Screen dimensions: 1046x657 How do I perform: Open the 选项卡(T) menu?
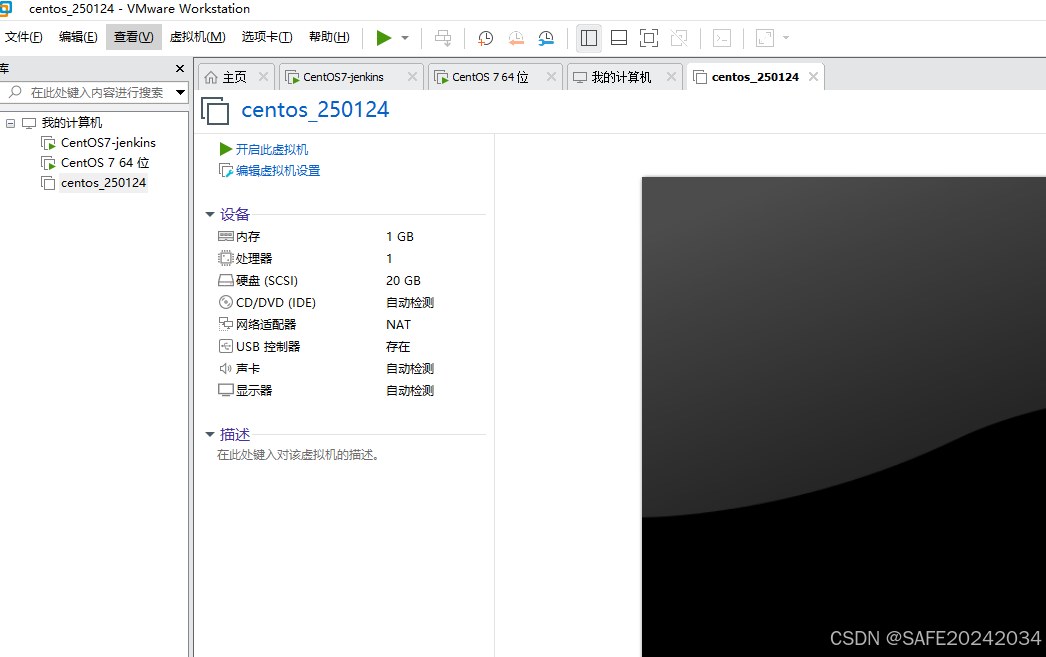click(267, 37)
